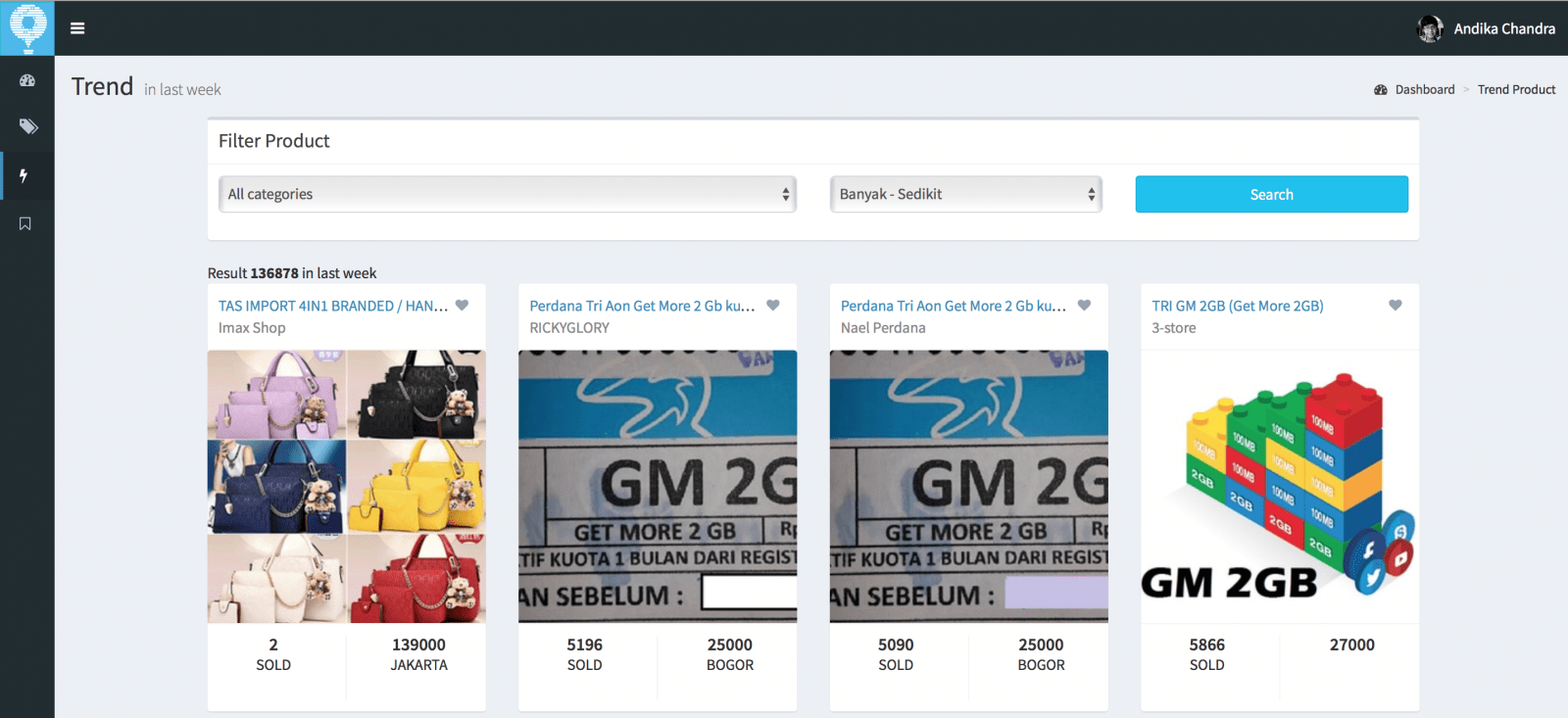This screenshot has height=718, width=1568.
Task: Click the 5090 sold count
Action: pyautogui.click(x=896, y=645)
